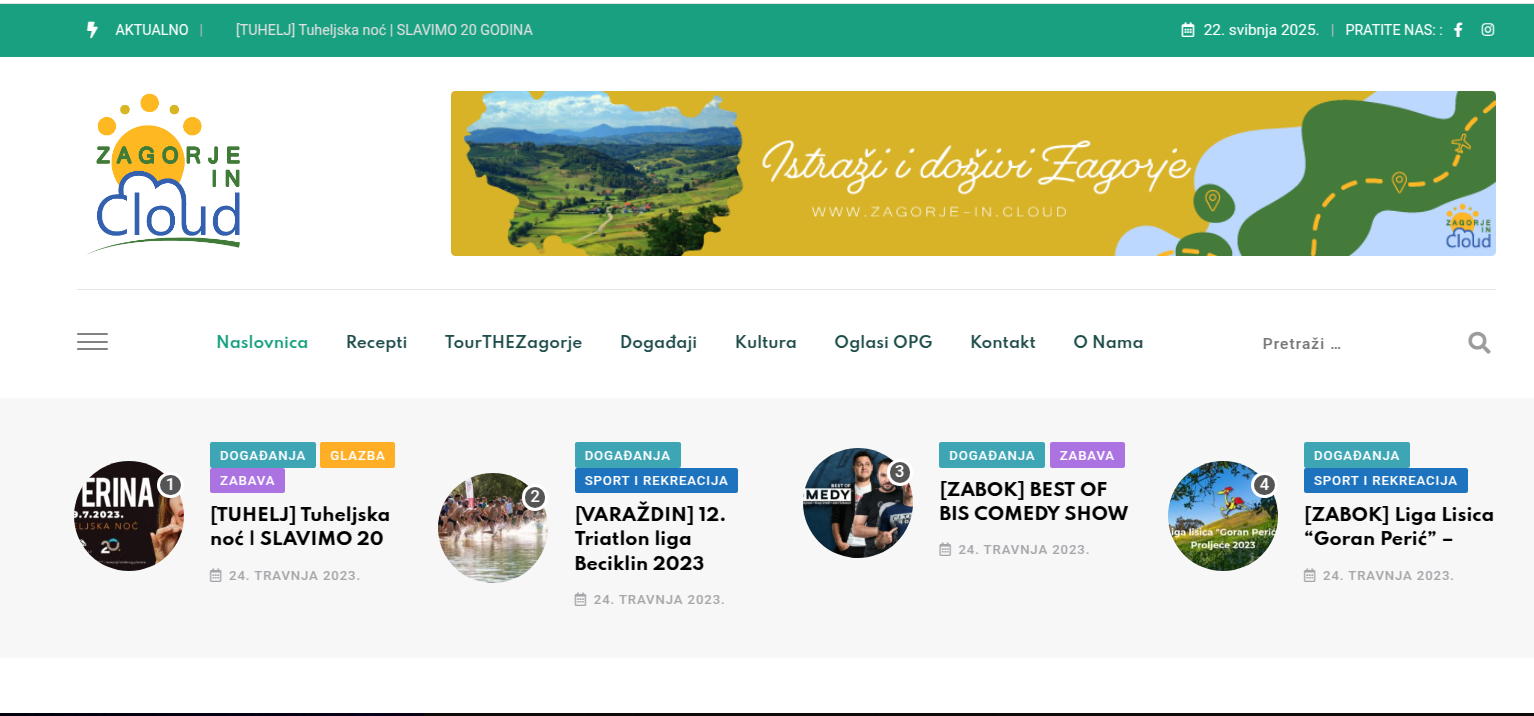This screenshot has height=716, width=1534.
Task: Click the Zagorje in Cloud logo
Action: [x=168, y=174]
